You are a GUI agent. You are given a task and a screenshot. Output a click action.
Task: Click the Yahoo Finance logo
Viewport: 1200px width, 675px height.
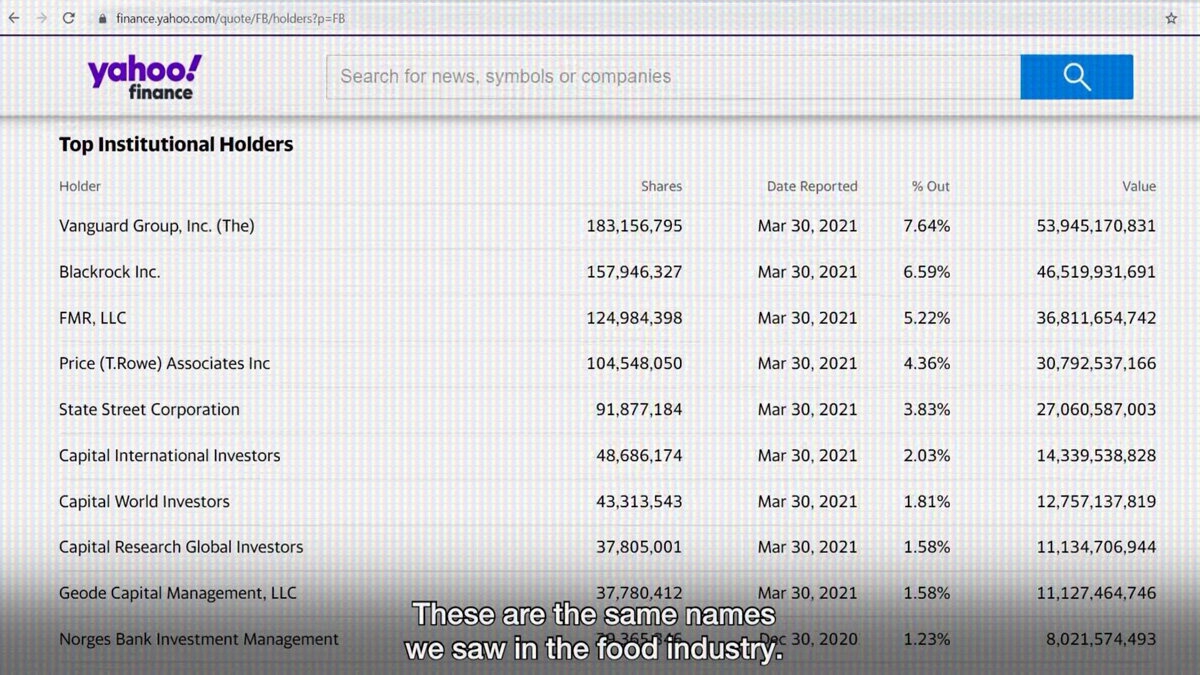click(x=144, y=77)
